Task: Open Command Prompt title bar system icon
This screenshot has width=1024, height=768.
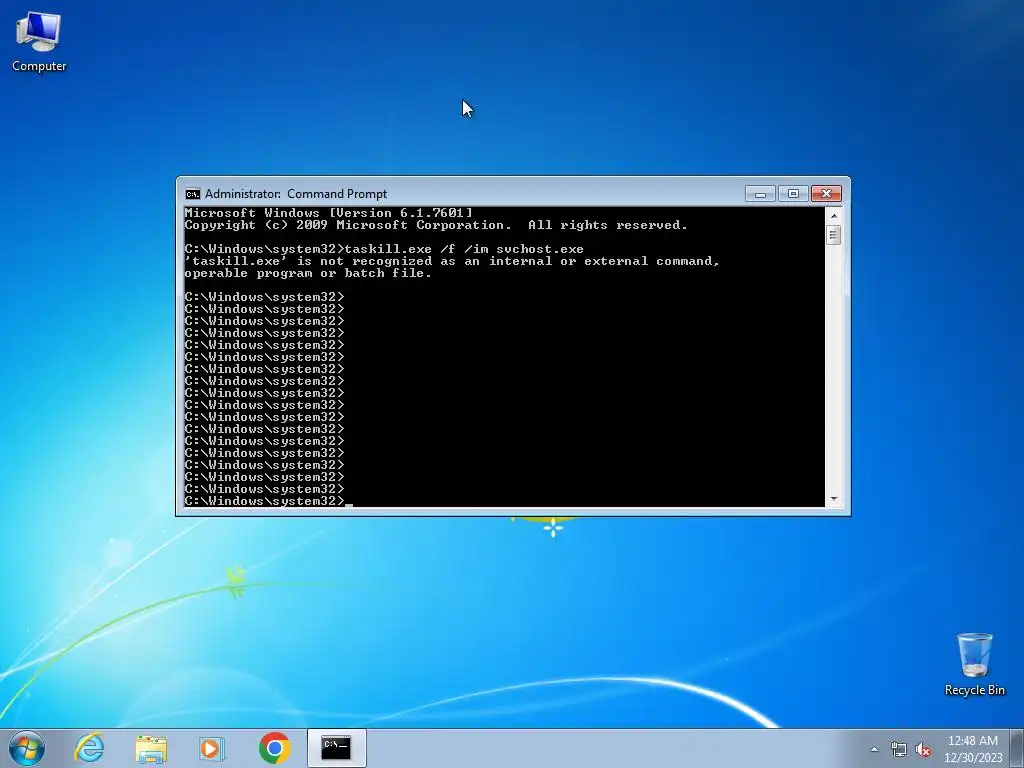Action: pos(192,194)
